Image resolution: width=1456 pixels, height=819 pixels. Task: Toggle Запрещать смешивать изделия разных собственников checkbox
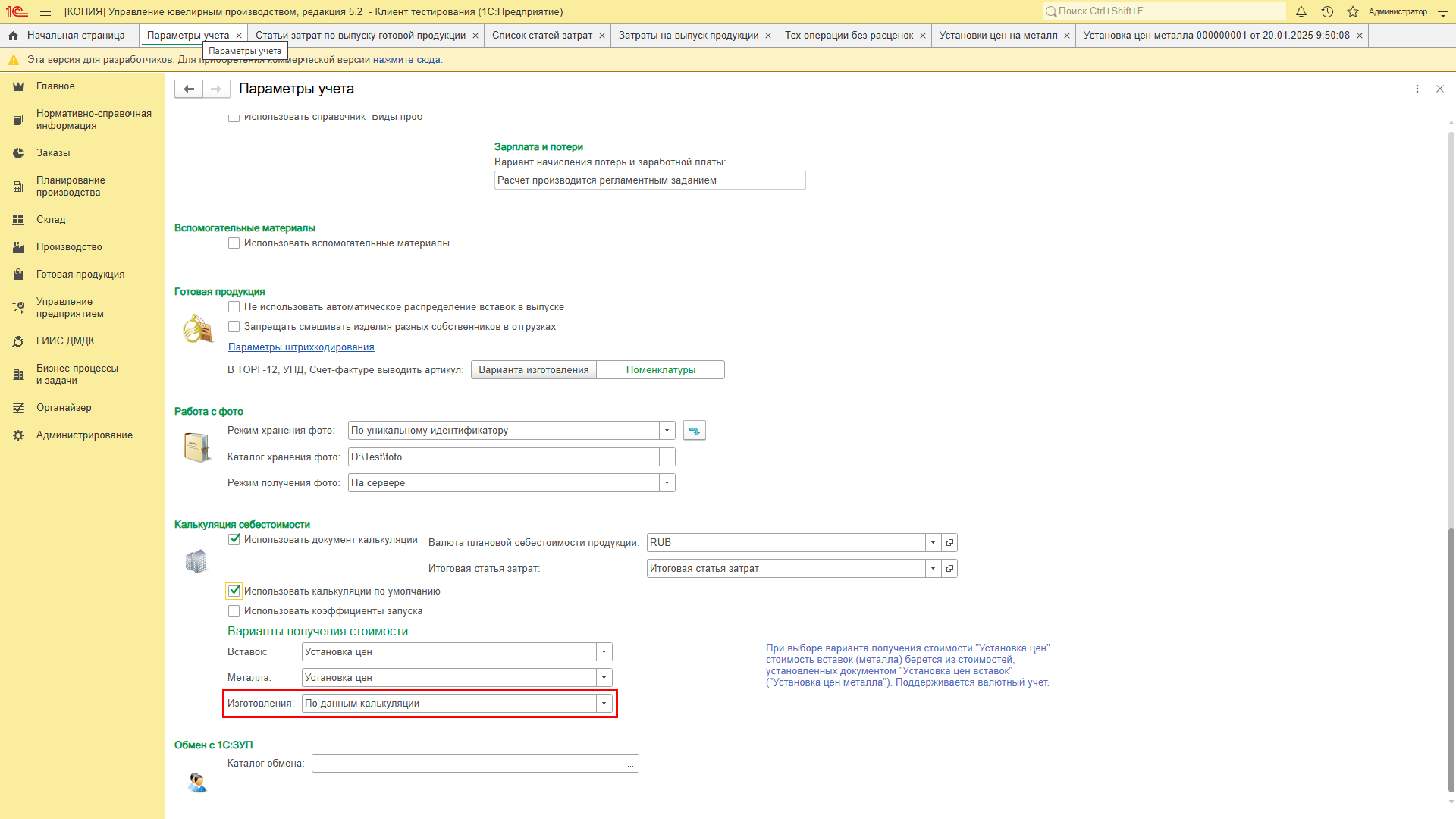tap(234, 327)
